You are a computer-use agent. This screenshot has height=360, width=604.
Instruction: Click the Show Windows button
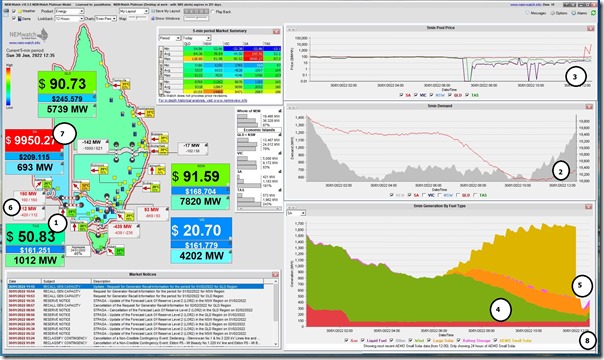pos(166,18)
